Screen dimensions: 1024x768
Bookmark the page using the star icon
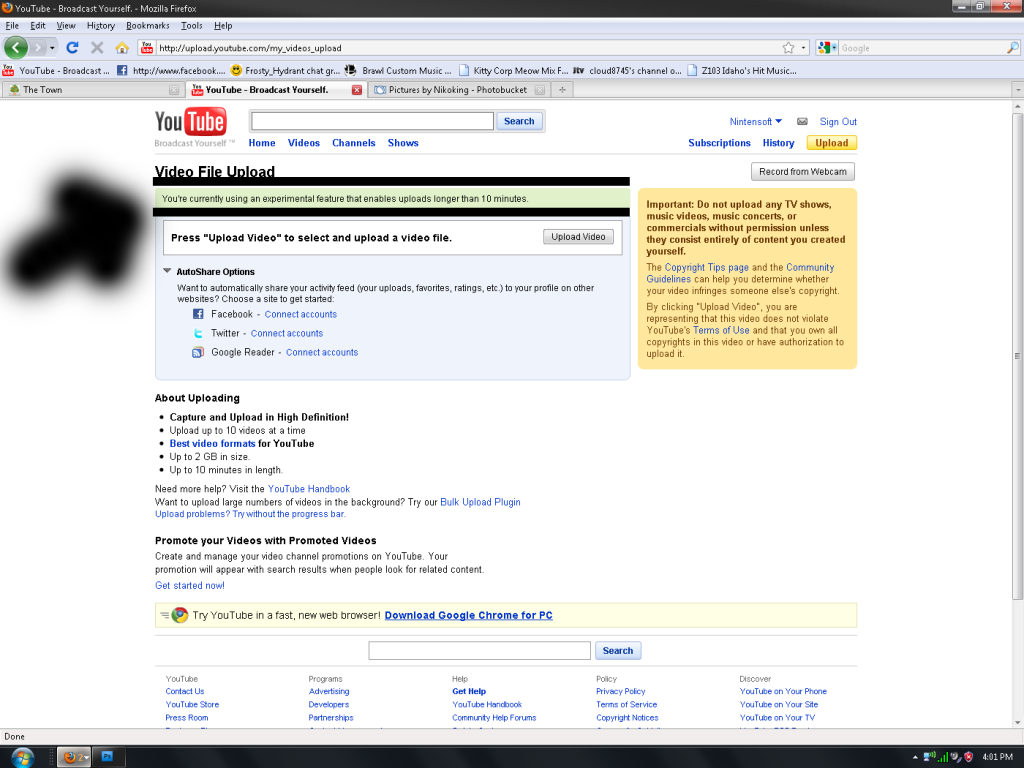[788, 47]
